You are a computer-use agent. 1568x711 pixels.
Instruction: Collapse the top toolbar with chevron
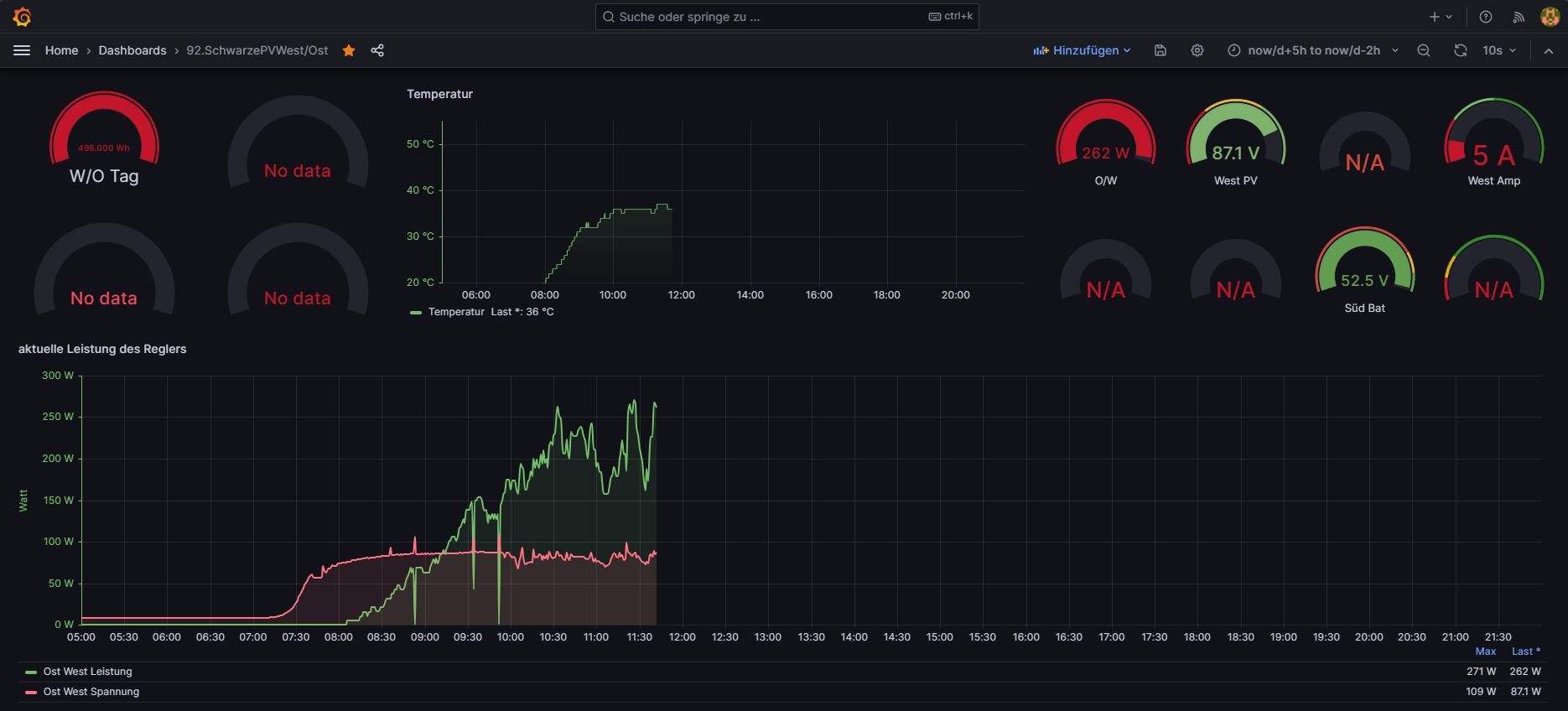[x=1549, y=50]
